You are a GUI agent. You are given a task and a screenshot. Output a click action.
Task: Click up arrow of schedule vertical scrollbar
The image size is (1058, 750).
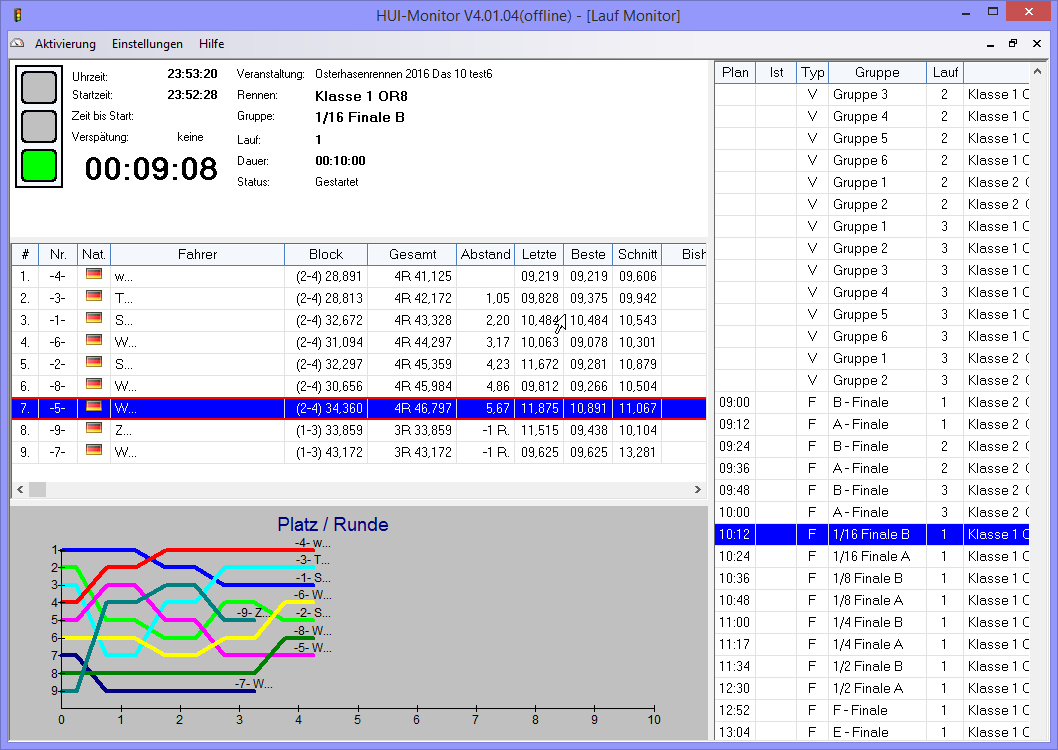click(1037, 71)
